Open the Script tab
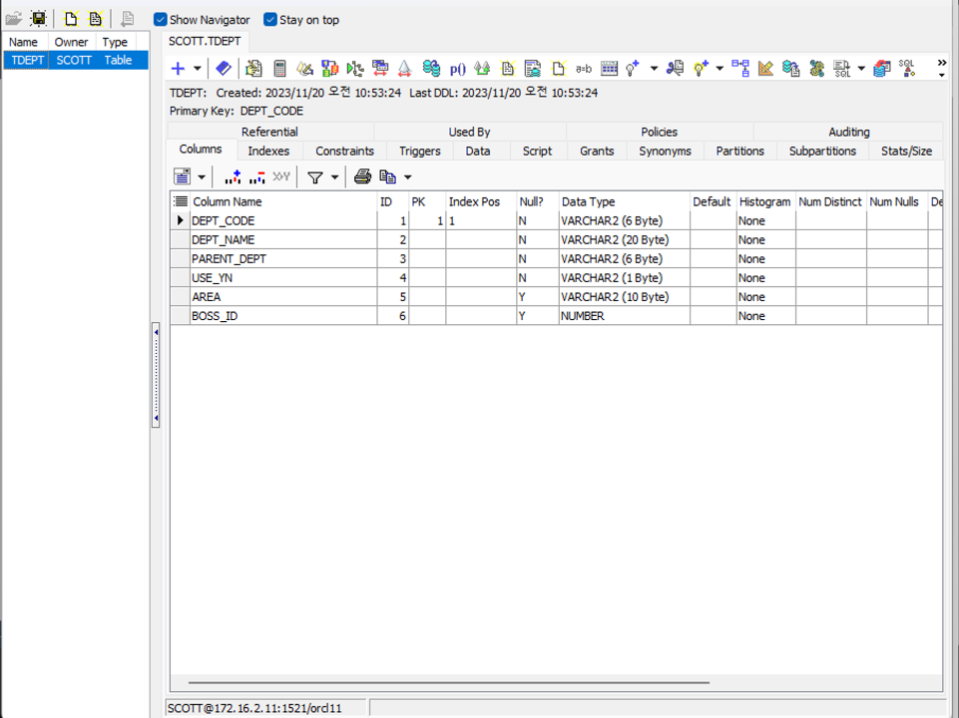 537,151
